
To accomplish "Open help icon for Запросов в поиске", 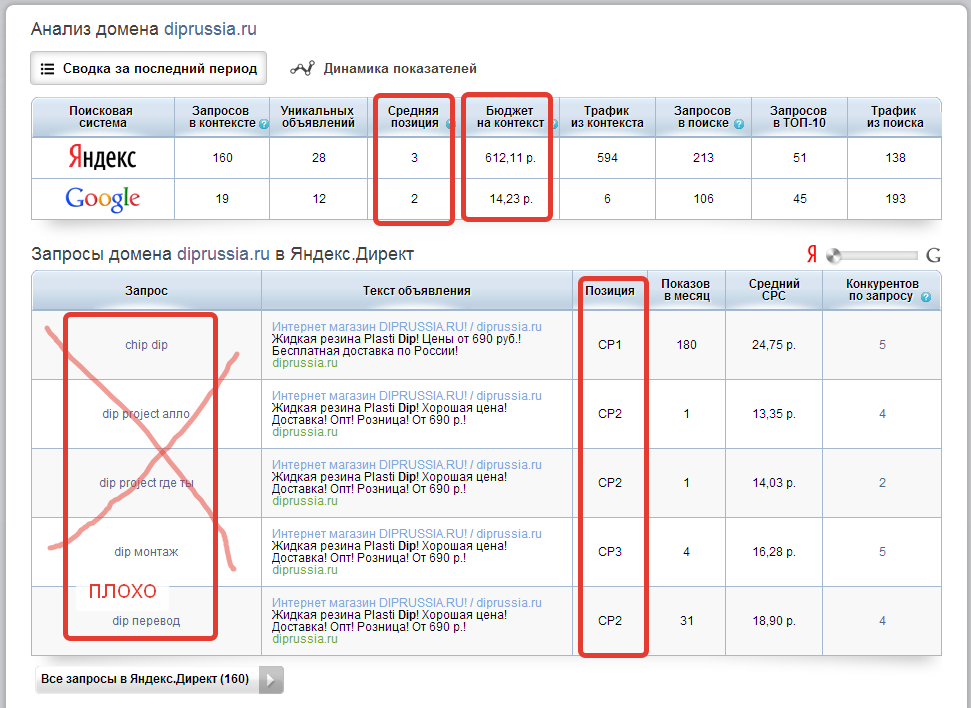I will click(739, 124).
